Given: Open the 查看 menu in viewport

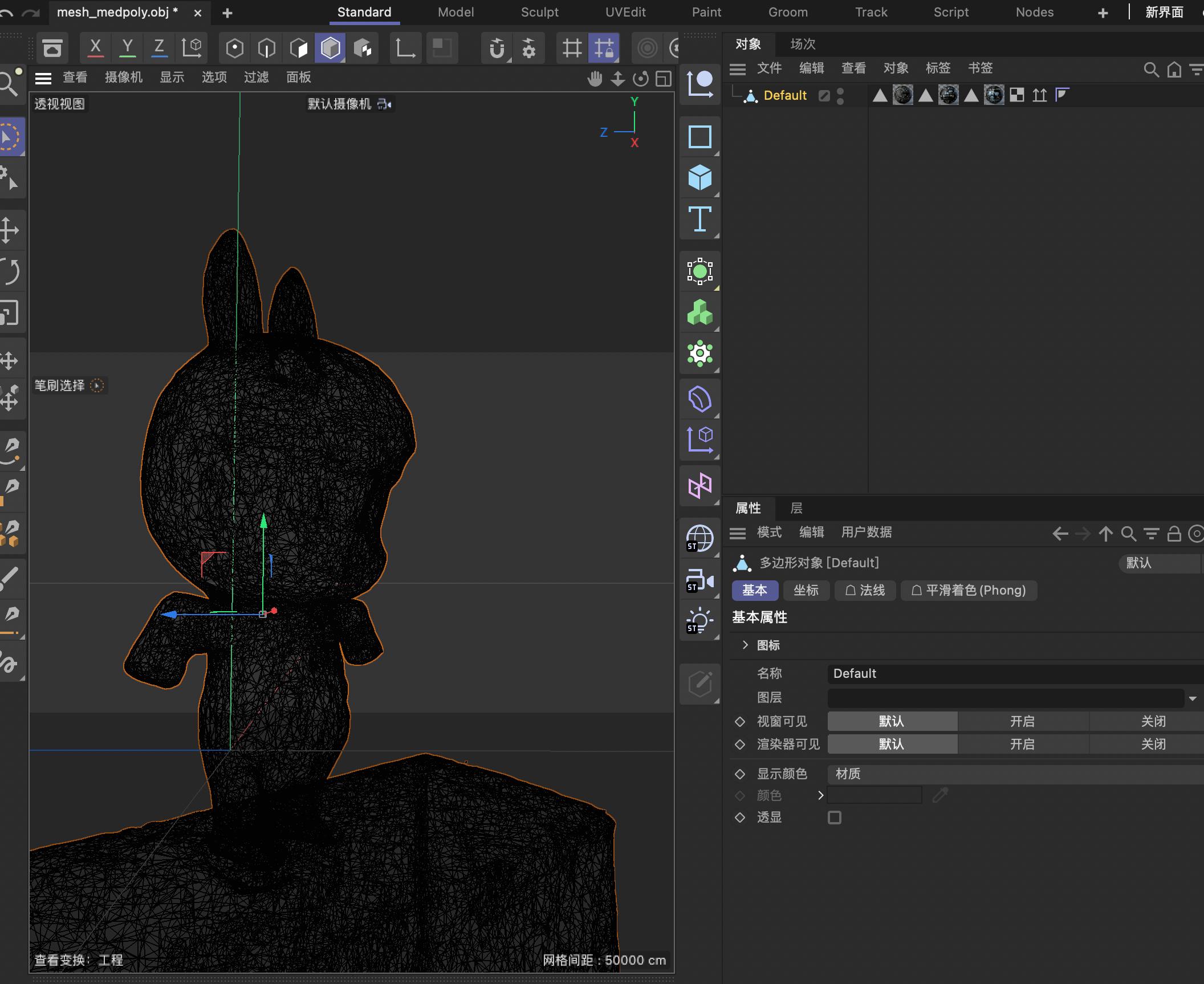Looking at the screenshot, I should 75,77.
